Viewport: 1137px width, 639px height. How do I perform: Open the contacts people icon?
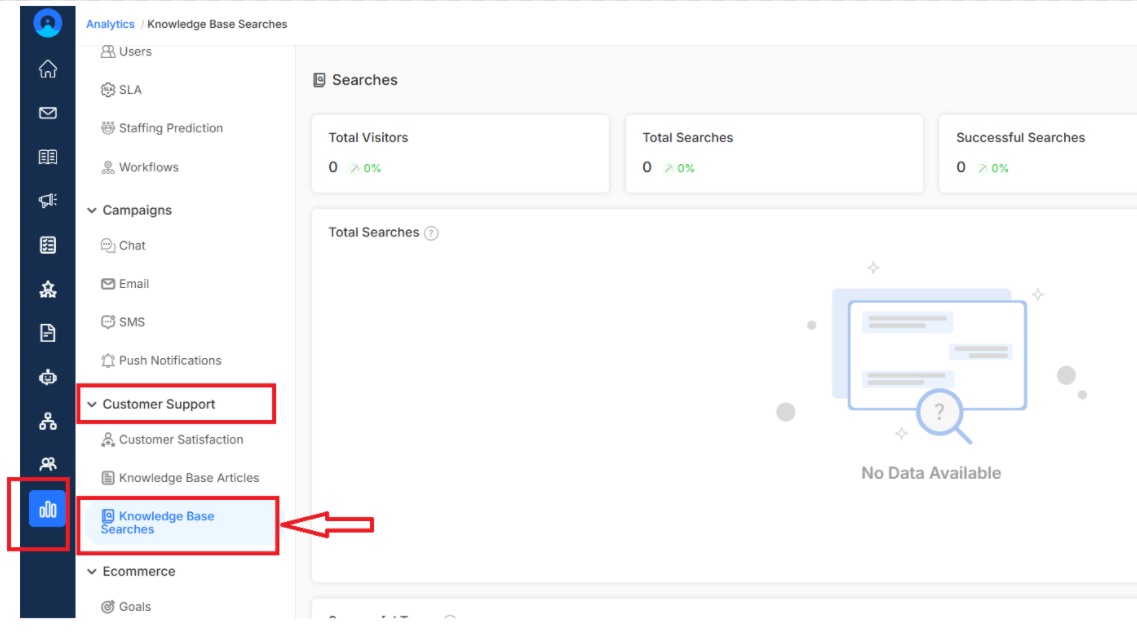pos(48,464)
